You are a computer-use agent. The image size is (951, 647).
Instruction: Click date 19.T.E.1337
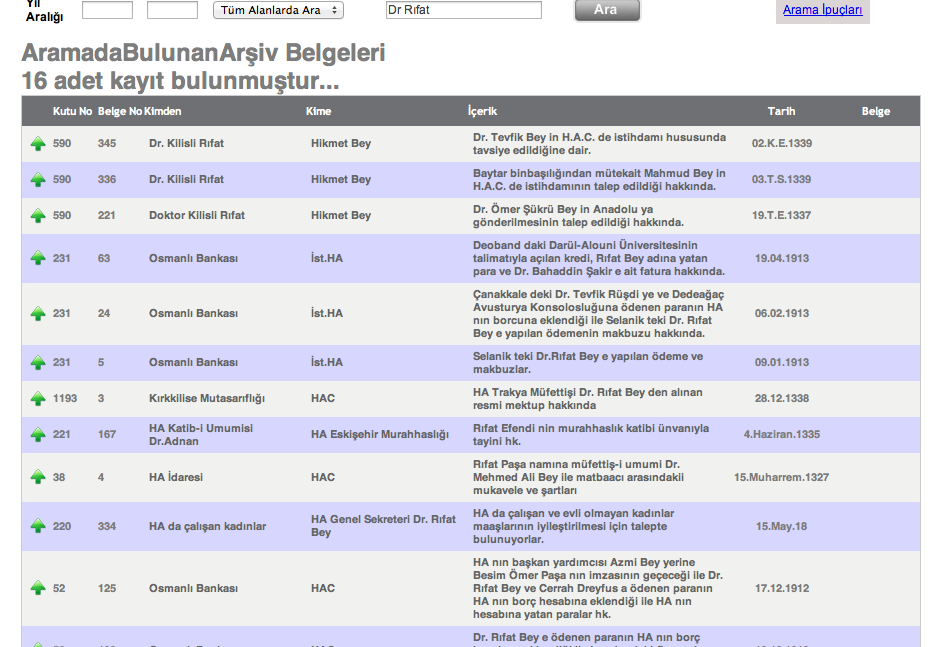(781, 215)
